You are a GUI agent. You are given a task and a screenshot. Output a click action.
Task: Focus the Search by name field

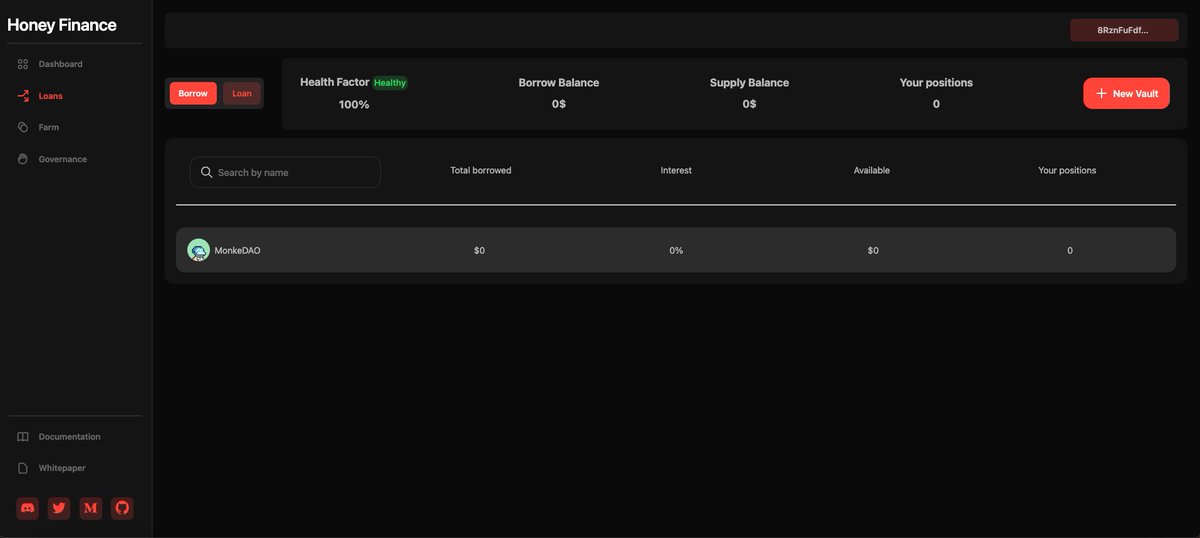[x=285, y=172]
